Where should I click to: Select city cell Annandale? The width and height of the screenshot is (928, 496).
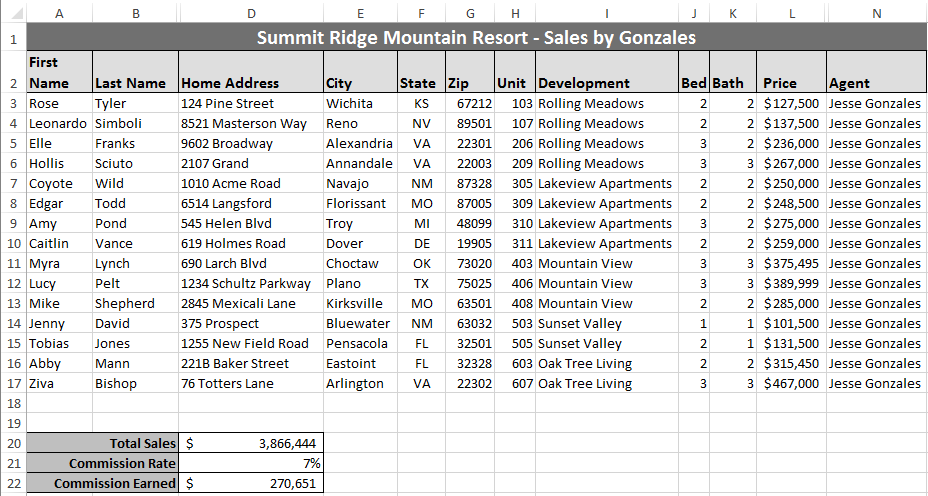(360, 164)
